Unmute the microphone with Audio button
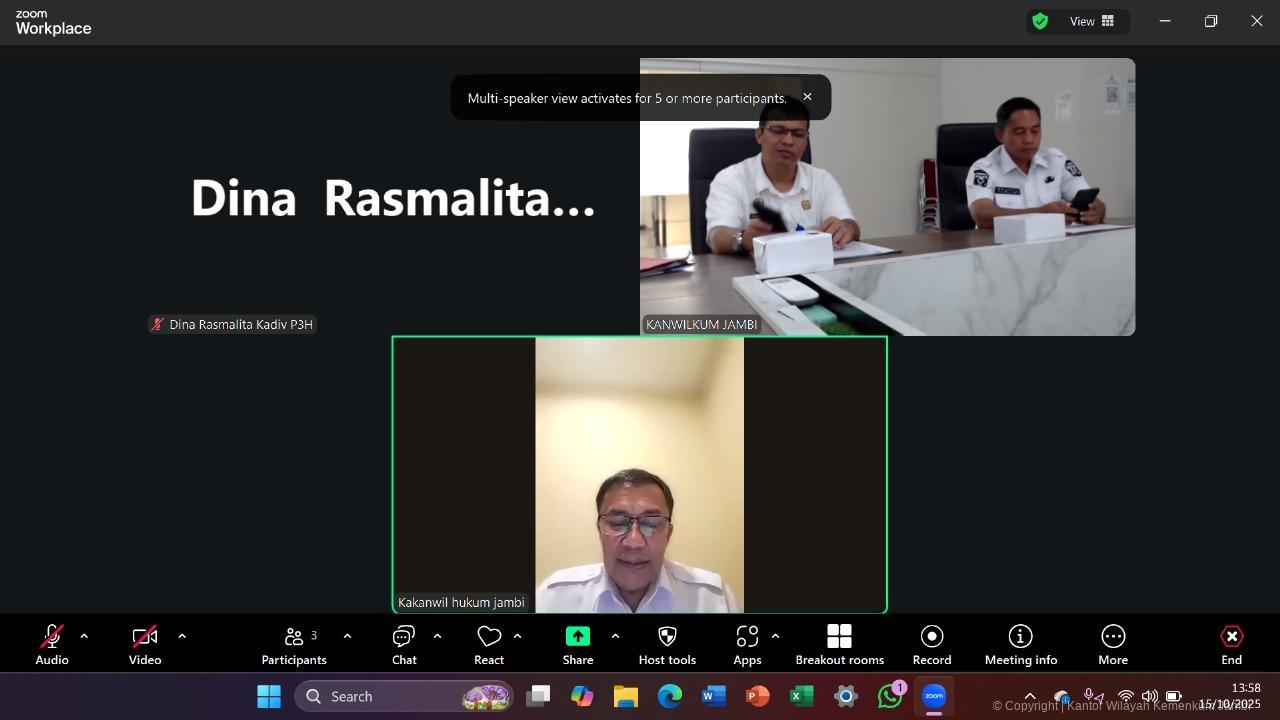This screenshot has height=720, width=1280. coord(52,645)
